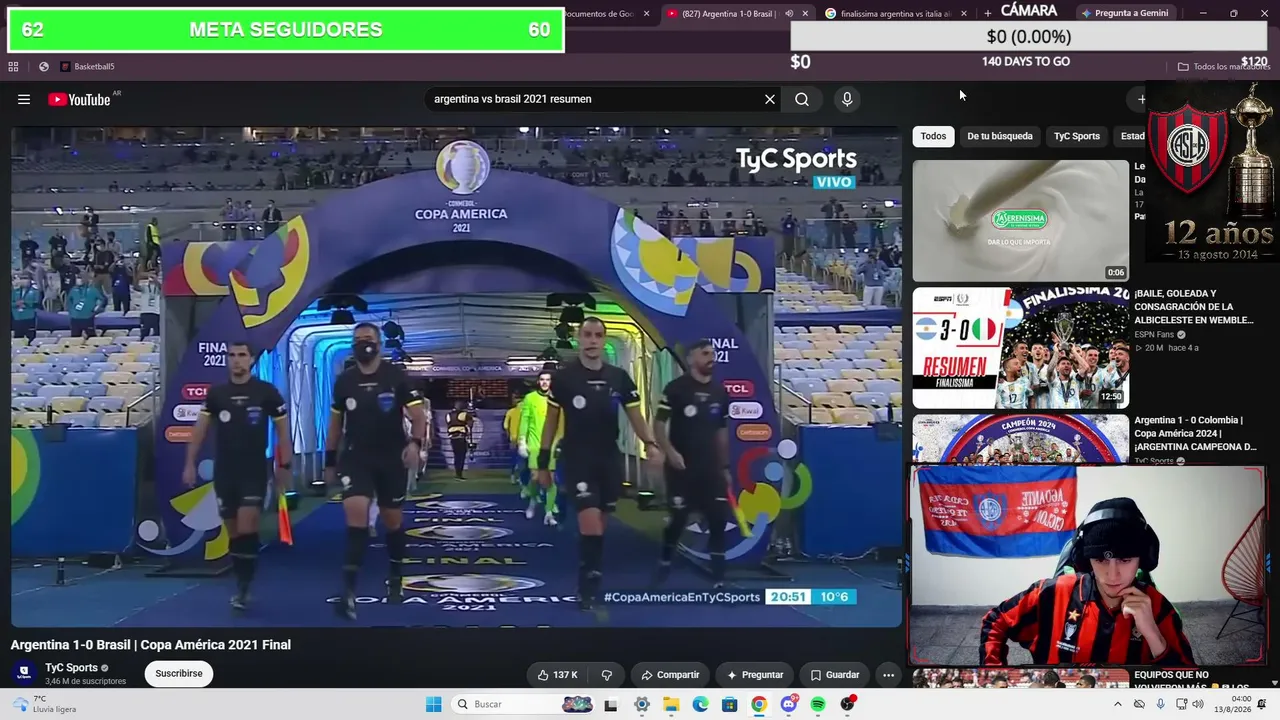Switch to the finalissima argentina vs italia tab
Screen dimensions: 1280x720
(894, 14)
